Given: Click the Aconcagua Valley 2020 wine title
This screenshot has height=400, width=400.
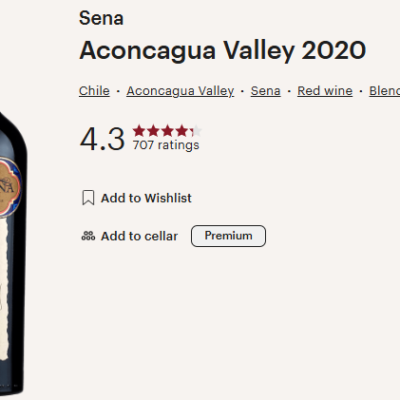Looking at the screenshot, I should tap(223, 51).
